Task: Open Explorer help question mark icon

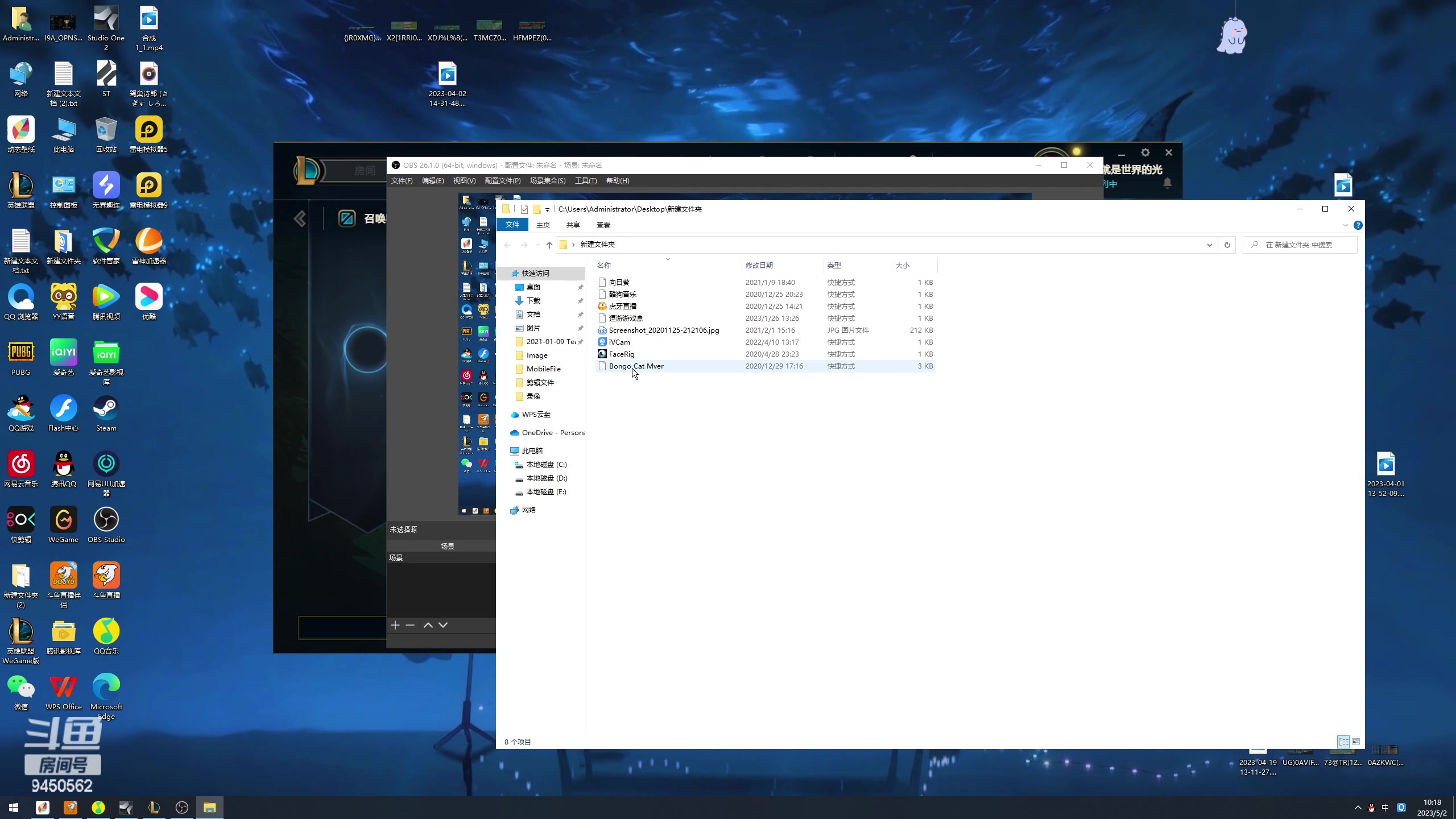Action: click(x=1358, y=225)
